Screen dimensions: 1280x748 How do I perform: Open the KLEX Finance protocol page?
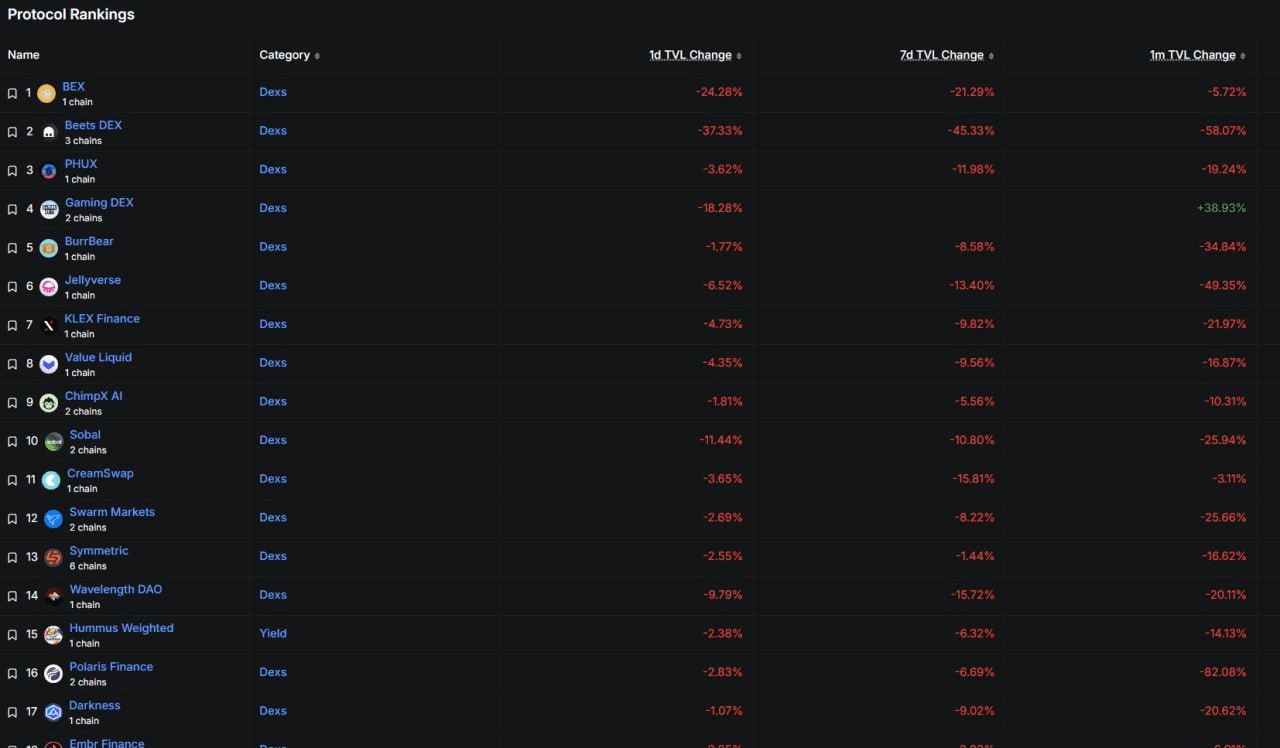pyautogui.click(x=102, y=318)
